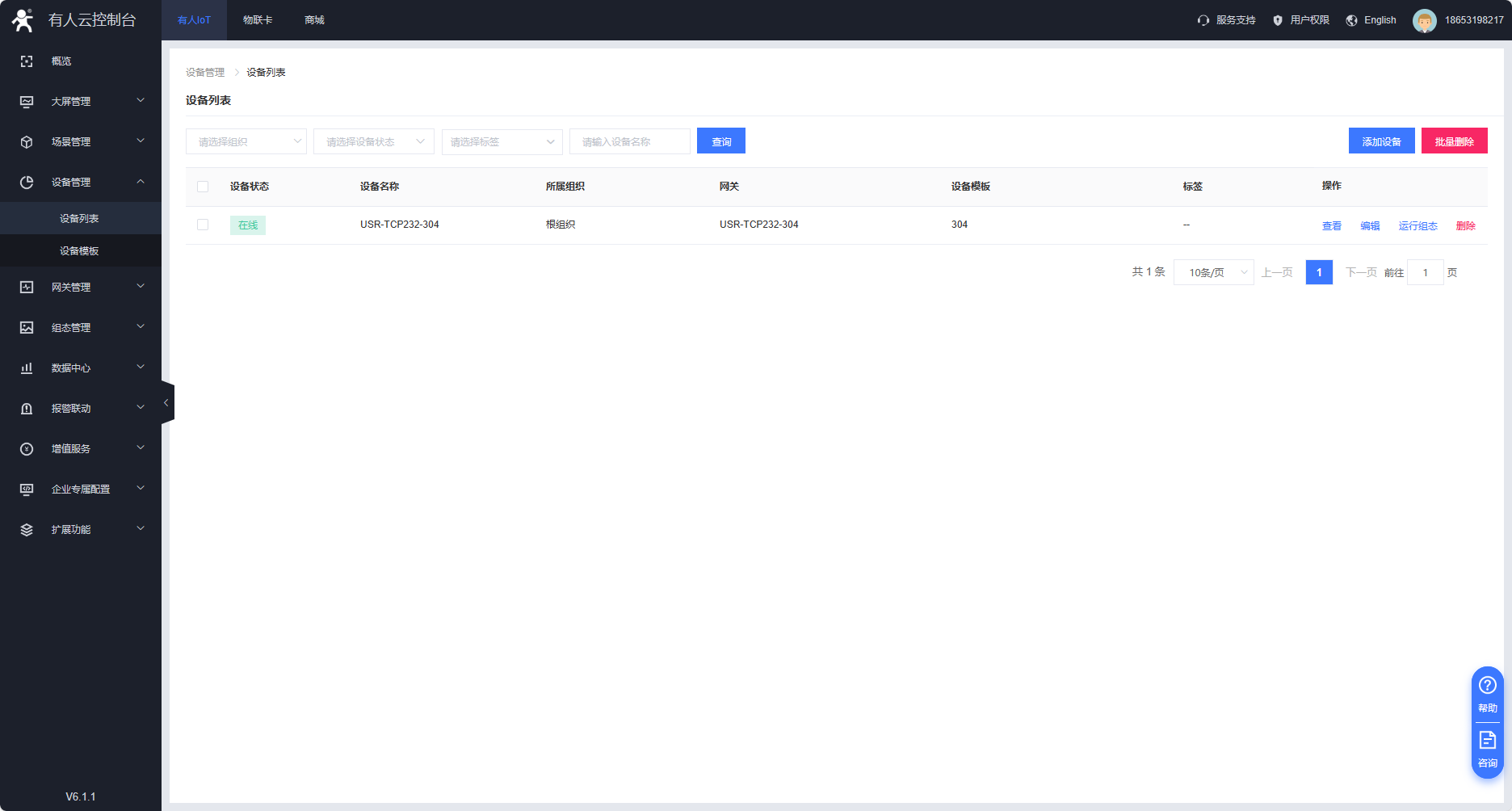The image size is (1512, 811).
Task: Open the 10条/页 page size dropdown
Action: click(x=1213, y=273)
